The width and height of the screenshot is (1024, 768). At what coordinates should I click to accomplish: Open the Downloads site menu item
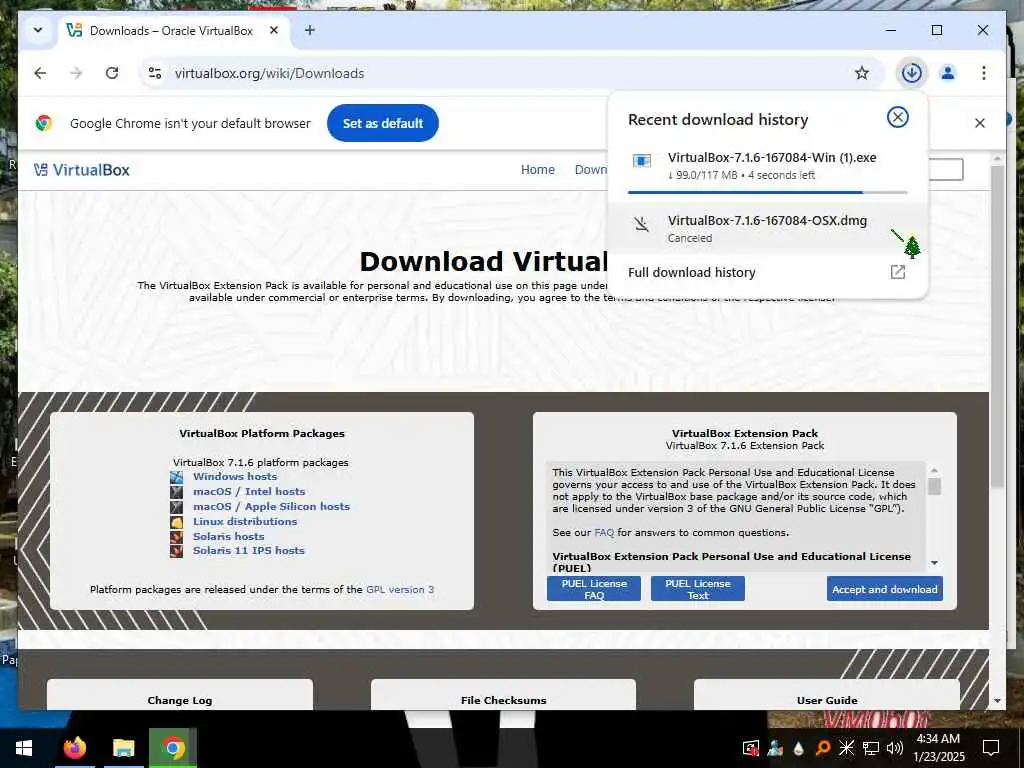click(x=591, y=170)
